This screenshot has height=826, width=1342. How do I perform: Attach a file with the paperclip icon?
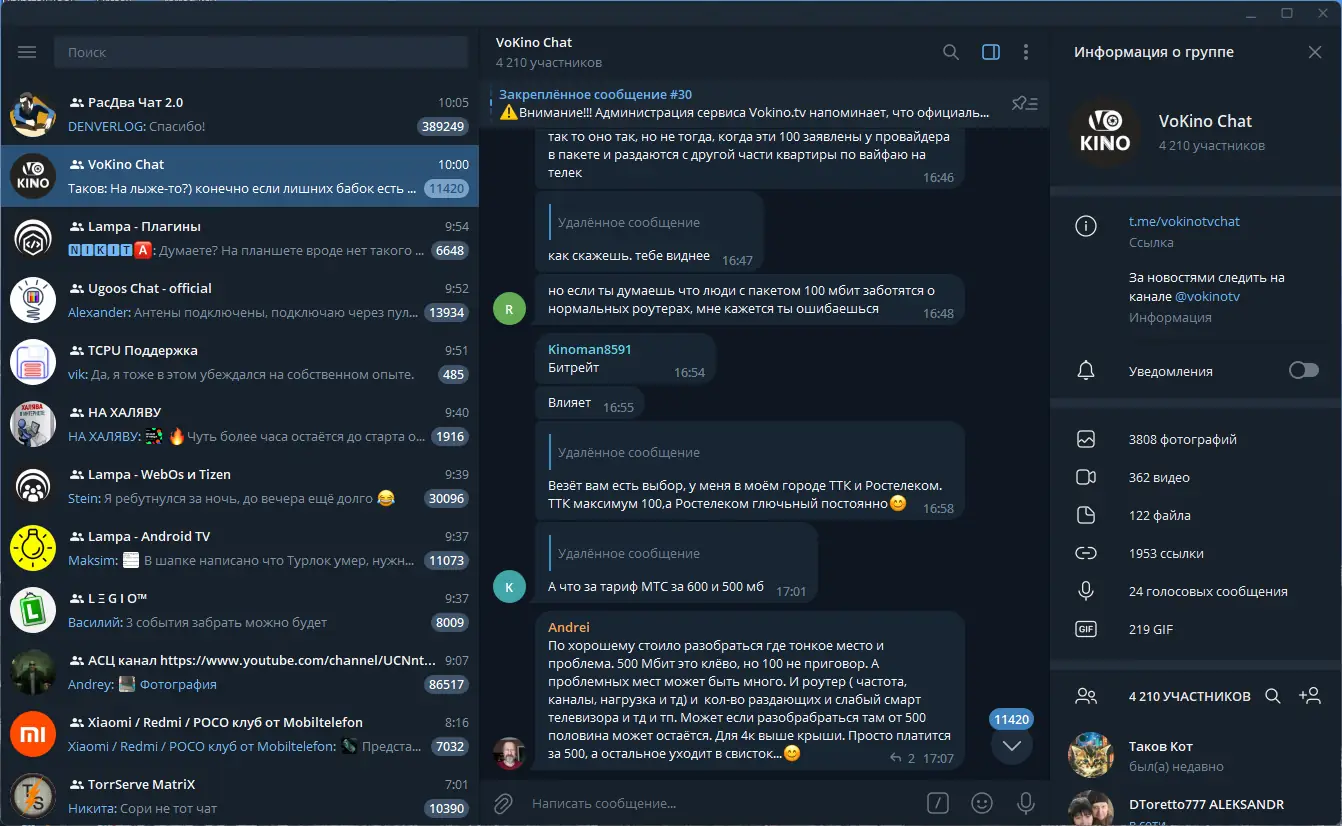[504, 803]
